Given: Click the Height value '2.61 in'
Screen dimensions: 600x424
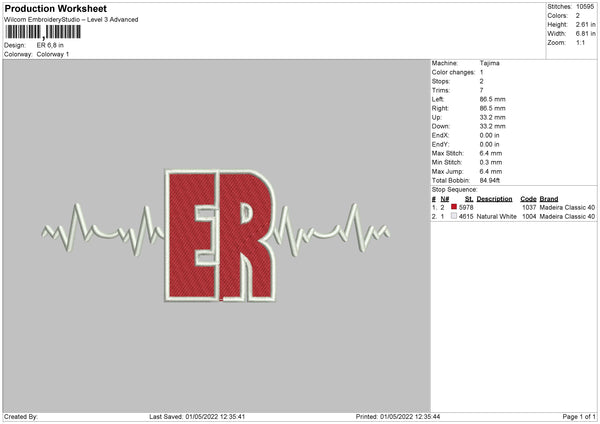Looking at the screenshot, I should pos(585,24).
